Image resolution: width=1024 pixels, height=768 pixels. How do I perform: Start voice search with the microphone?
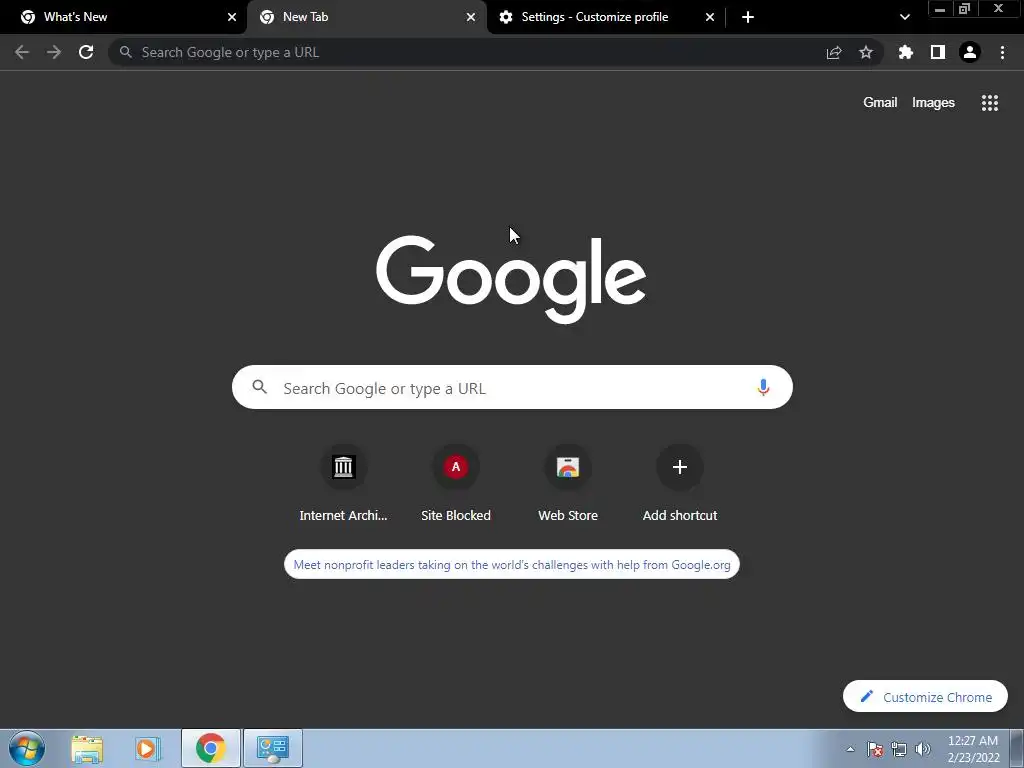pos(763,387)
